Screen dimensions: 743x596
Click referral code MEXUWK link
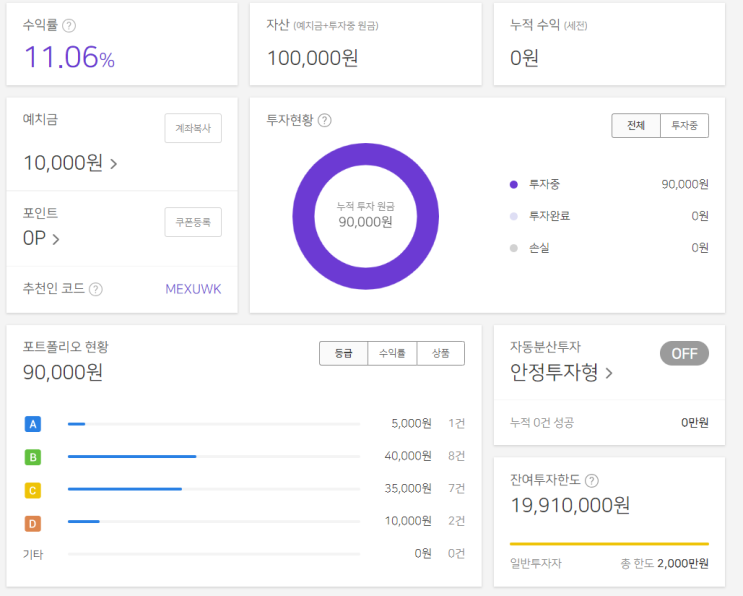pos(193,289)
